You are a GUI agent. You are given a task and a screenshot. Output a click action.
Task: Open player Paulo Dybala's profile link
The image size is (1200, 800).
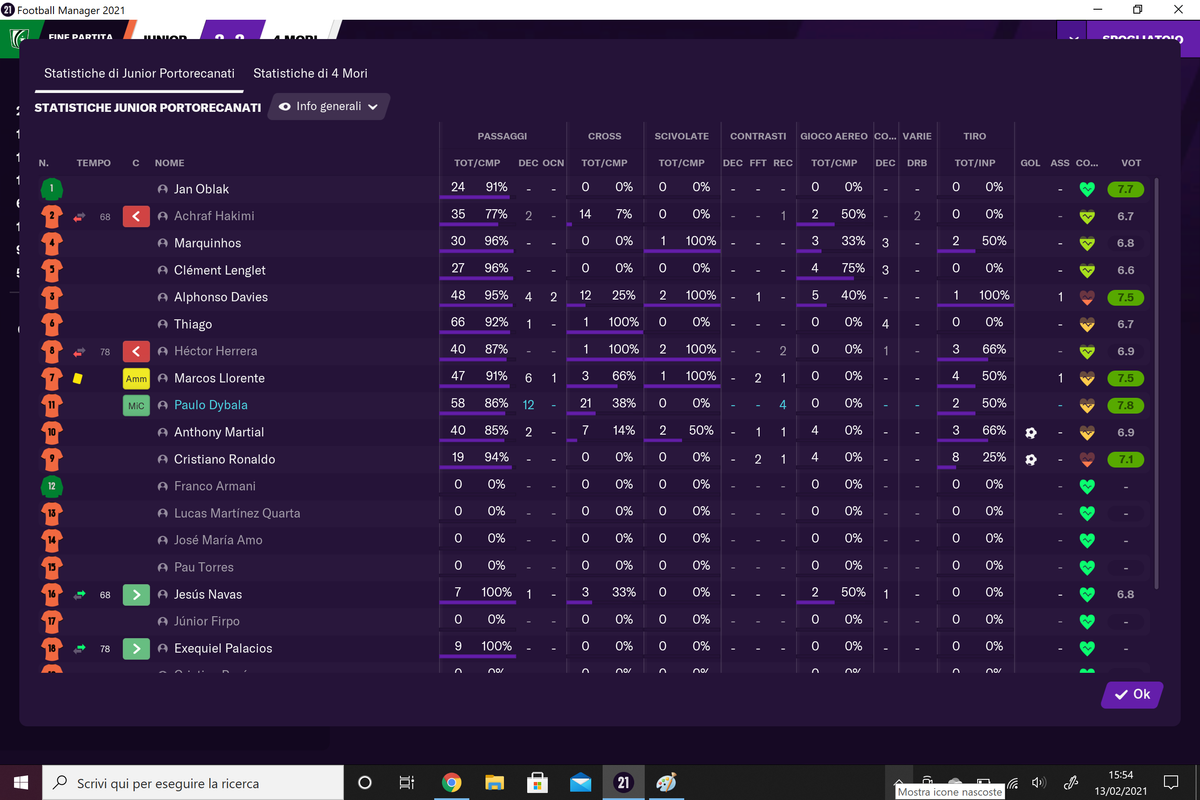pyautogui.click(x=211, y=405)
